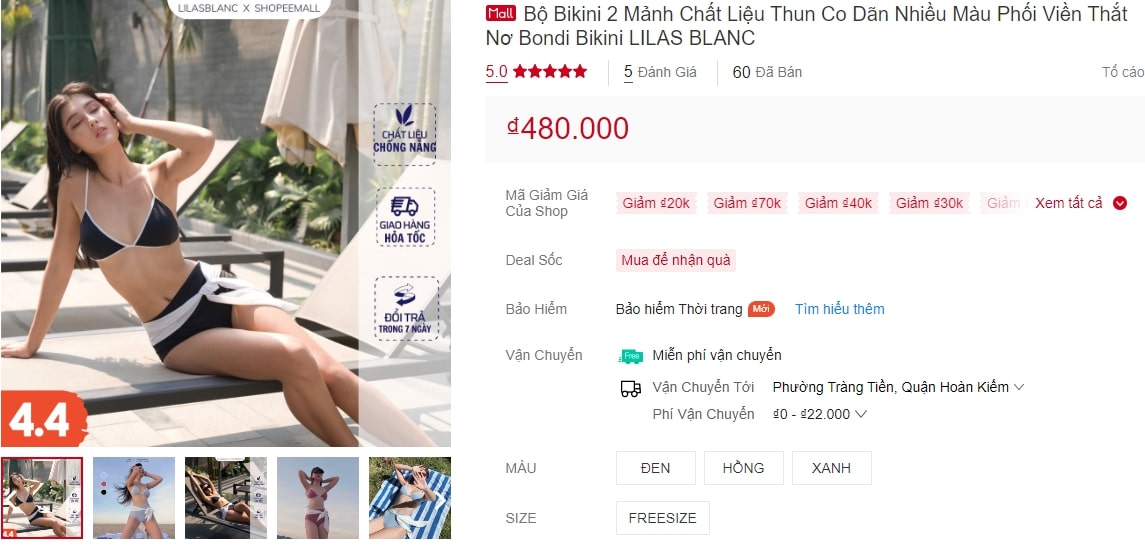Click the Mua để nhận quà deal tag
The width and height of the screenshot is (1145, 554).
[675, 260]
